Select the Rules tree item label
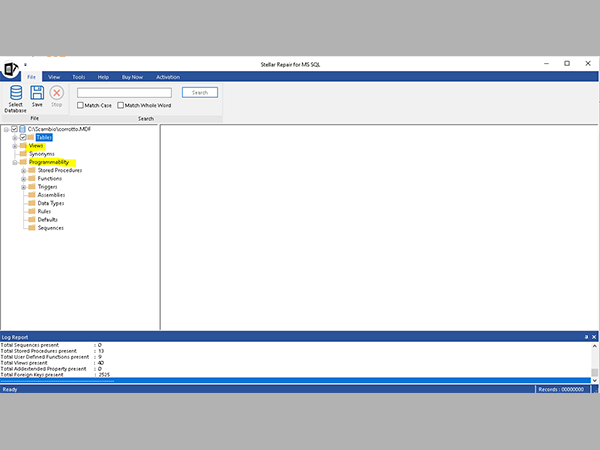The width and height of the screenshot is (600, 450). click(x=44, y=212)
